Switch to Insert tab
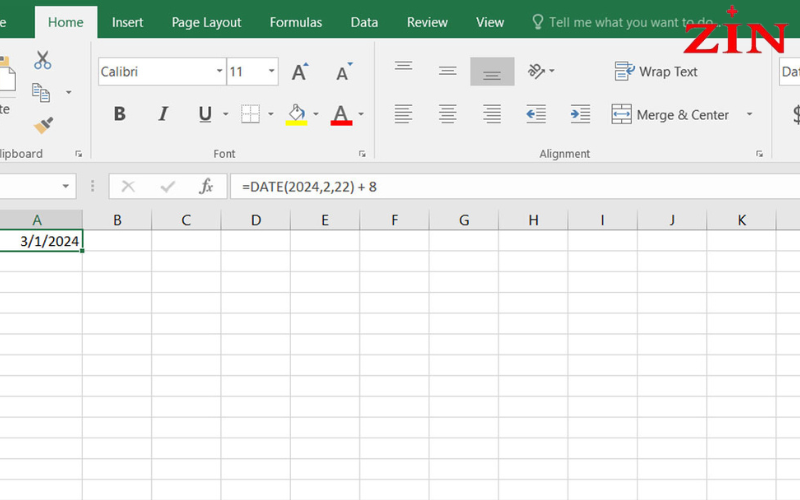This screenshot has height=500, width=800. tap(128, 22)
